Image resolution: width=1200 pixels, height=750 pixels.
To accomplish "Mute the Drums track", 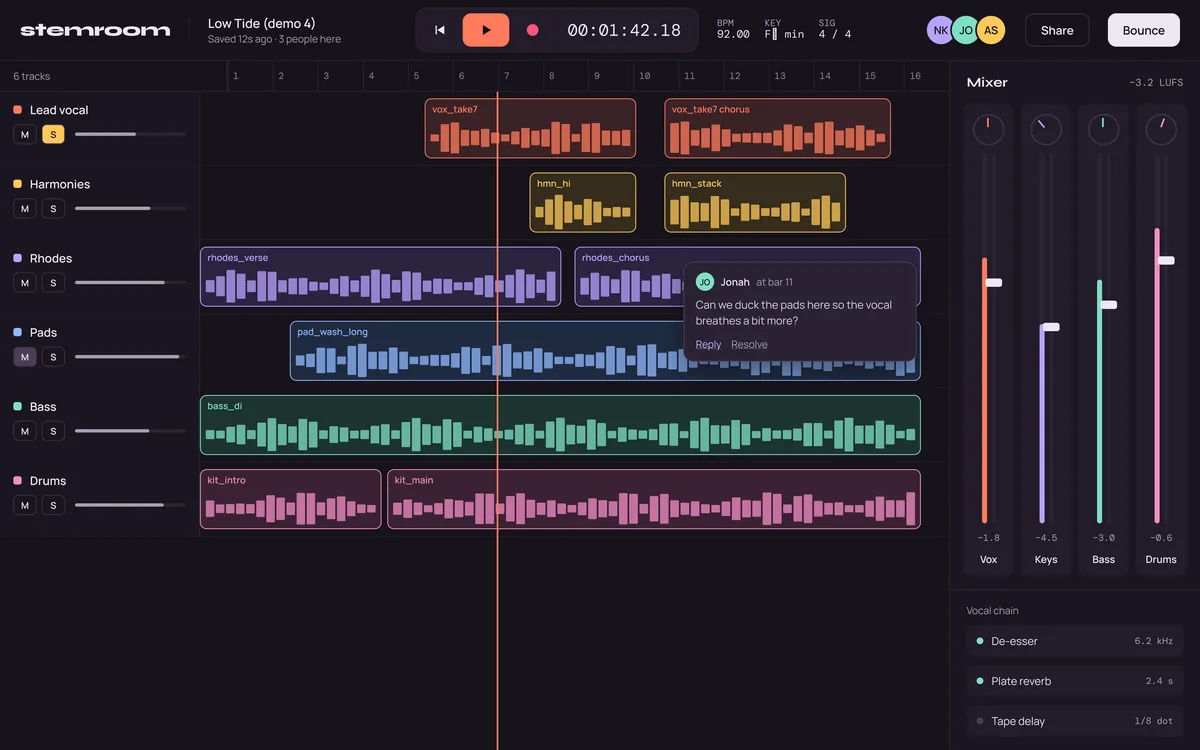I will [25, 505].
